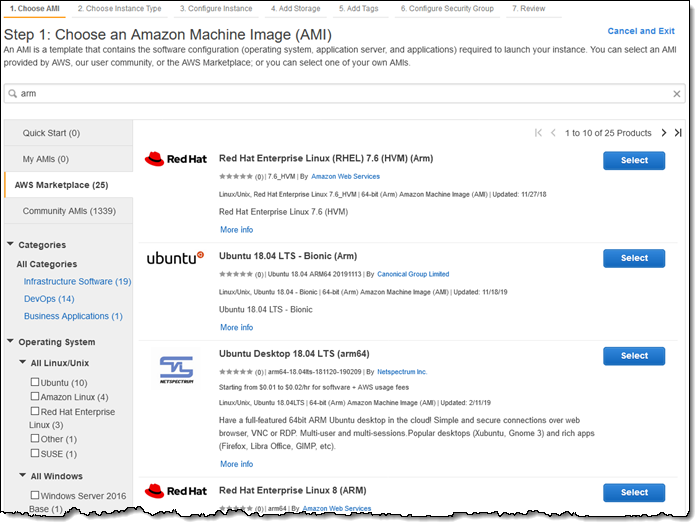Image resolution: width=700 pixels, height=527 pixels.
Task: Go to previous results page arrow
Action: 555,133
